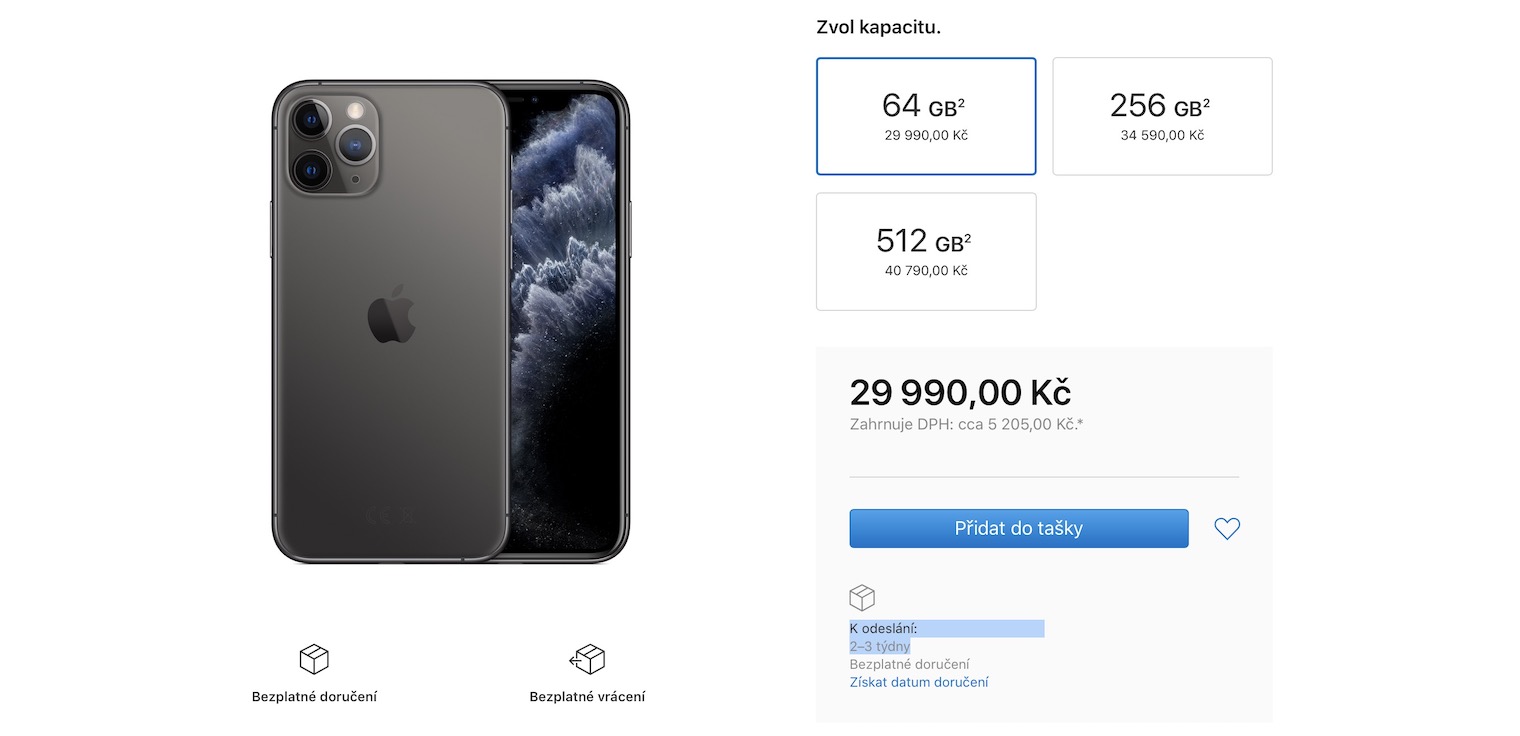This screenshot has height=736, width=1520.
Task: Choose the 256 GB capacity option
Action: pos(1162,116)
